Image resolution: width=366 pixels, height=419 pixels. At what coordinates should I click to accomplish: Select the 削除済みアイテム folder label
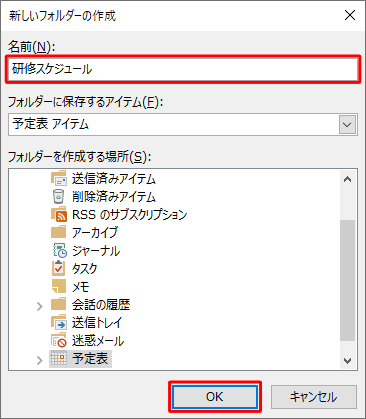pyautogui.click(x=114, y=197)
